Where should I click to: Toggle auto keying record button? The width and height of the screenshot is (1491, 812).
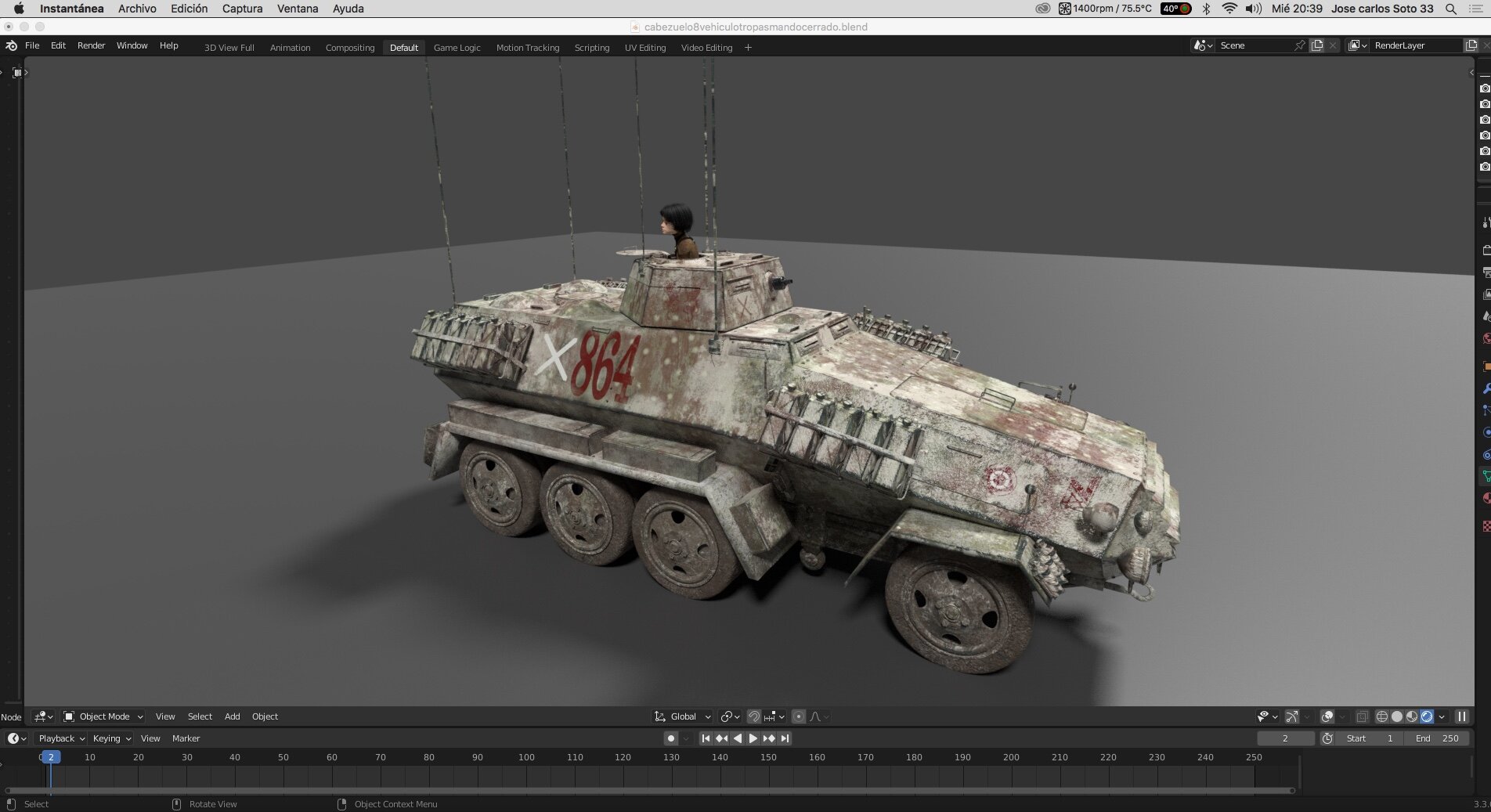point(671,738)
